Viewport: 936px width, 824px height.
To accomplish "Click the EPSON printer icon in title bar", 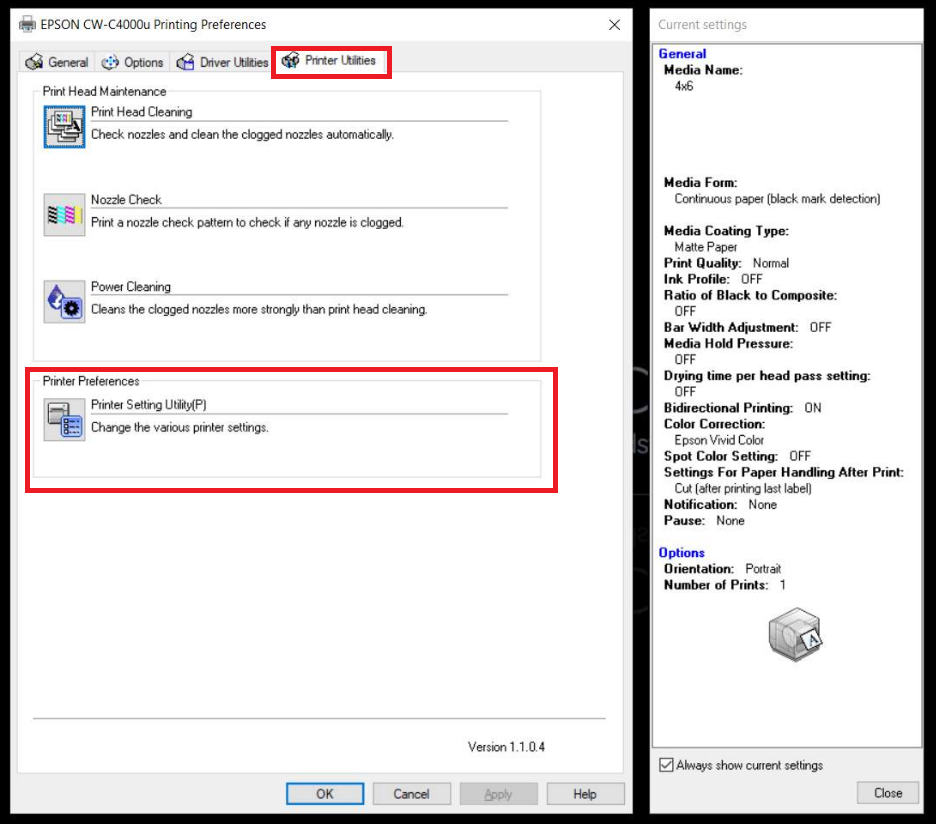I will pos(27,24).
